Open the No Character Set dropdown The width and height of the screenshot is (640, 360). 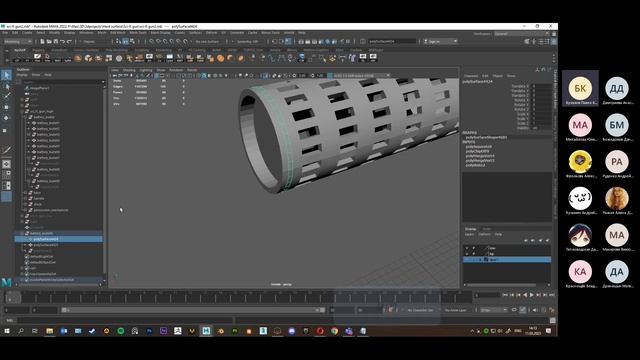(x=420, y=310)
